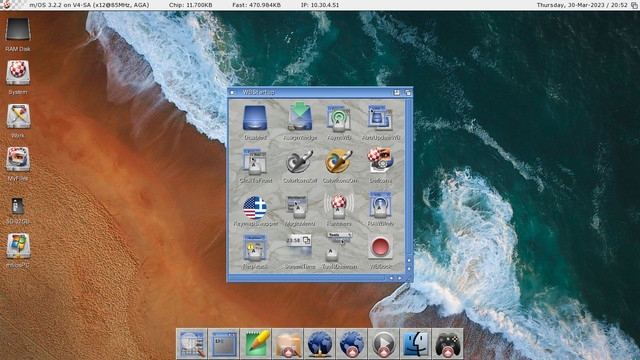Select the DefIcons icon
The image size is (640, 360).
(380, 161)
